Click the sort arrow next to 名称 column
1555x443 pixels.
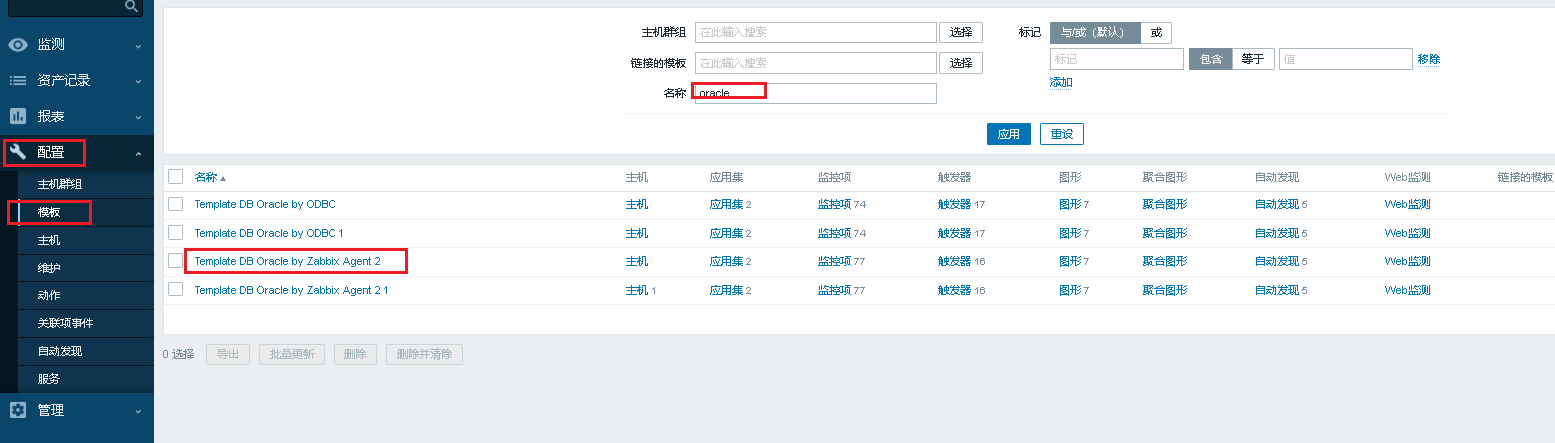(223, 178)
